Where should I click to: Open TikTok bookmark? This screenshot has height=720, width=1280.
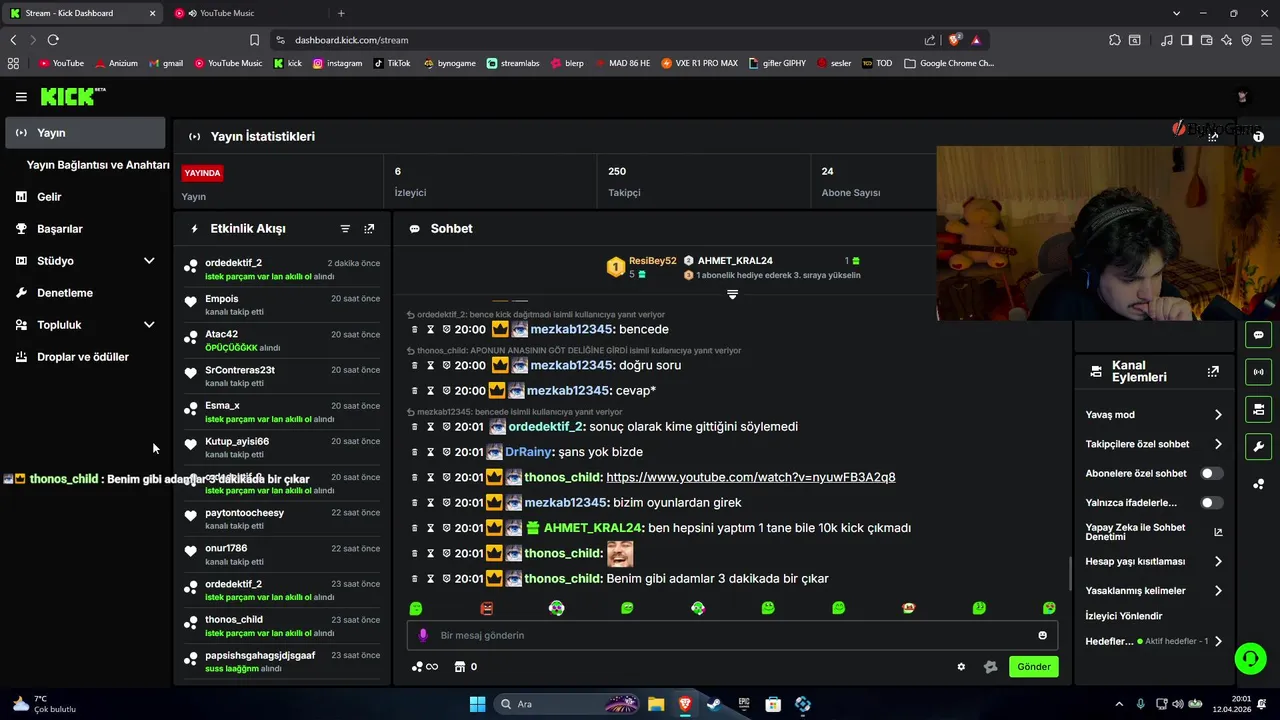point(392,63)
